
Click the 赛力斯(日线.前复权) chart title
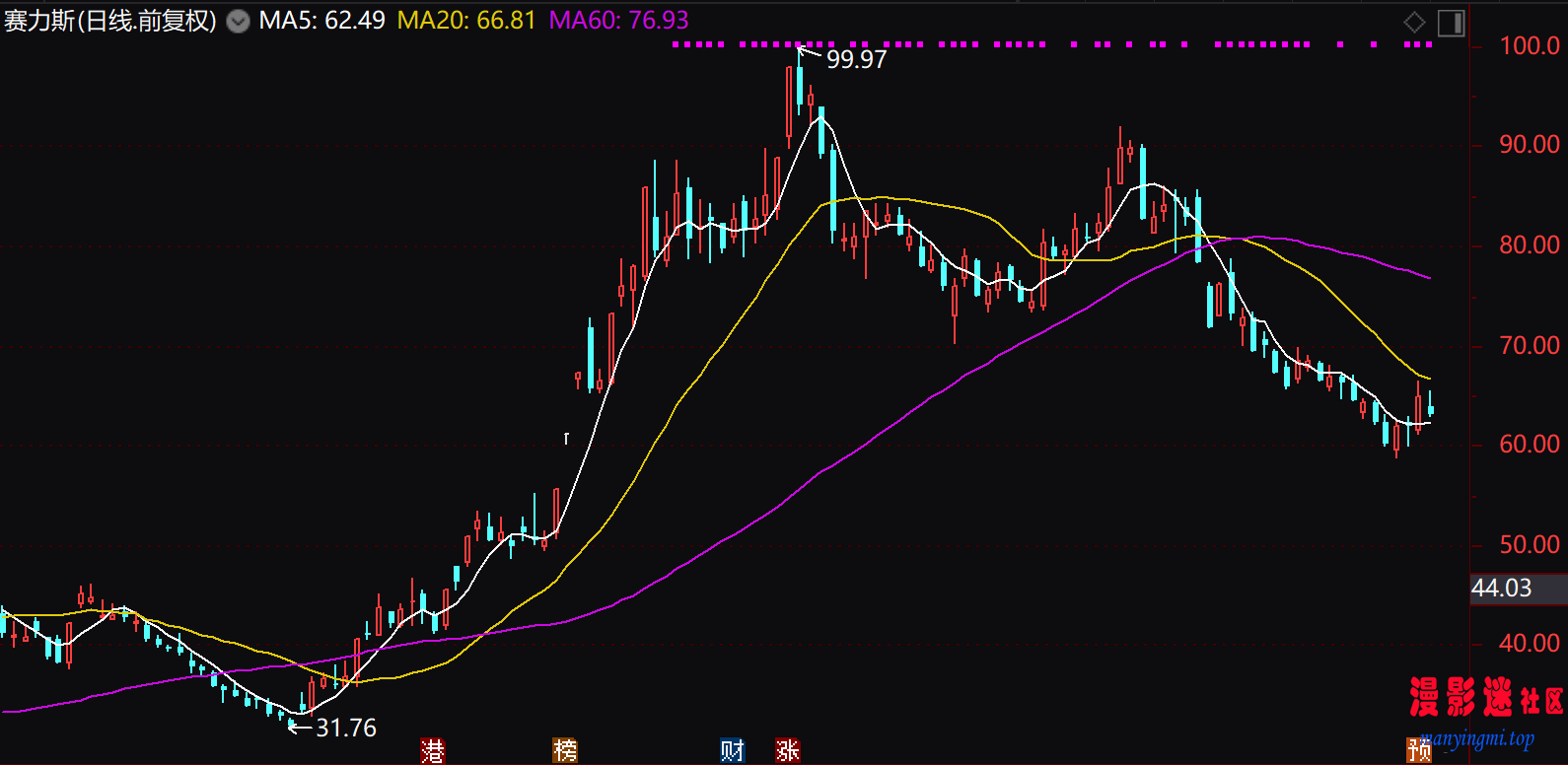click(x=110, y=21)
